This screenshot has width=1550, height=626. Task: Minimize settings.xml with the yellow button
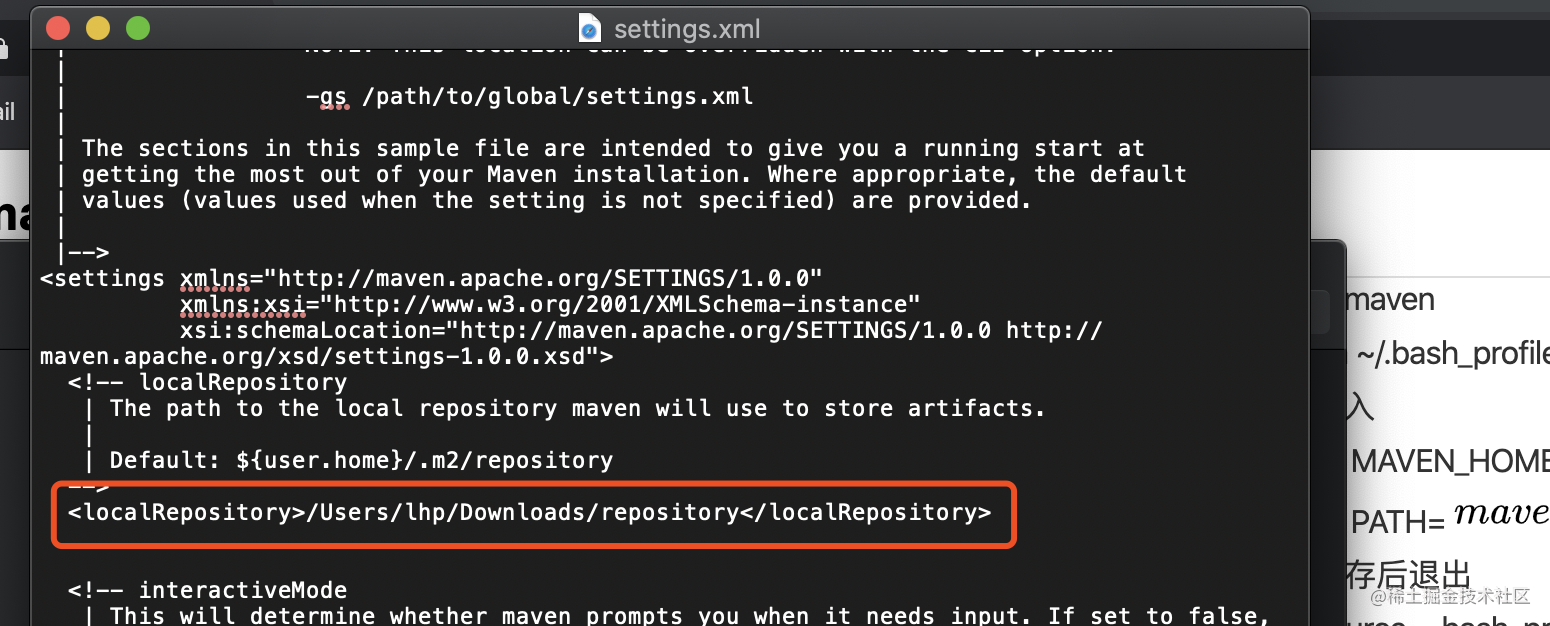click(x=98, y=28)
